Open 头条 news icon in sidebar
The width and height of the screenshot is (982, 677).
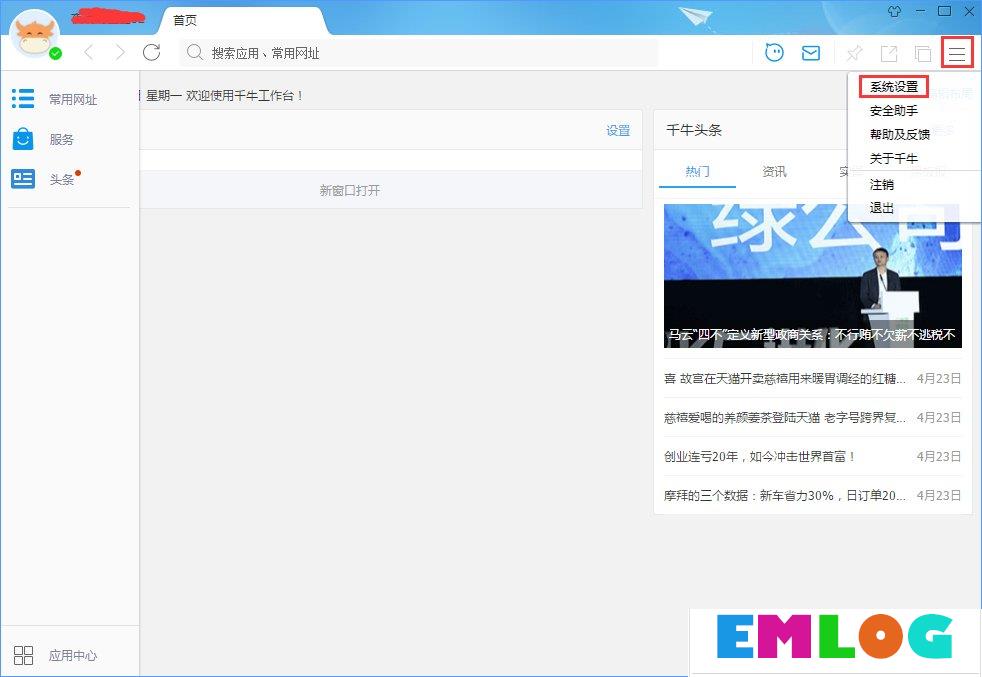(23, 179)
